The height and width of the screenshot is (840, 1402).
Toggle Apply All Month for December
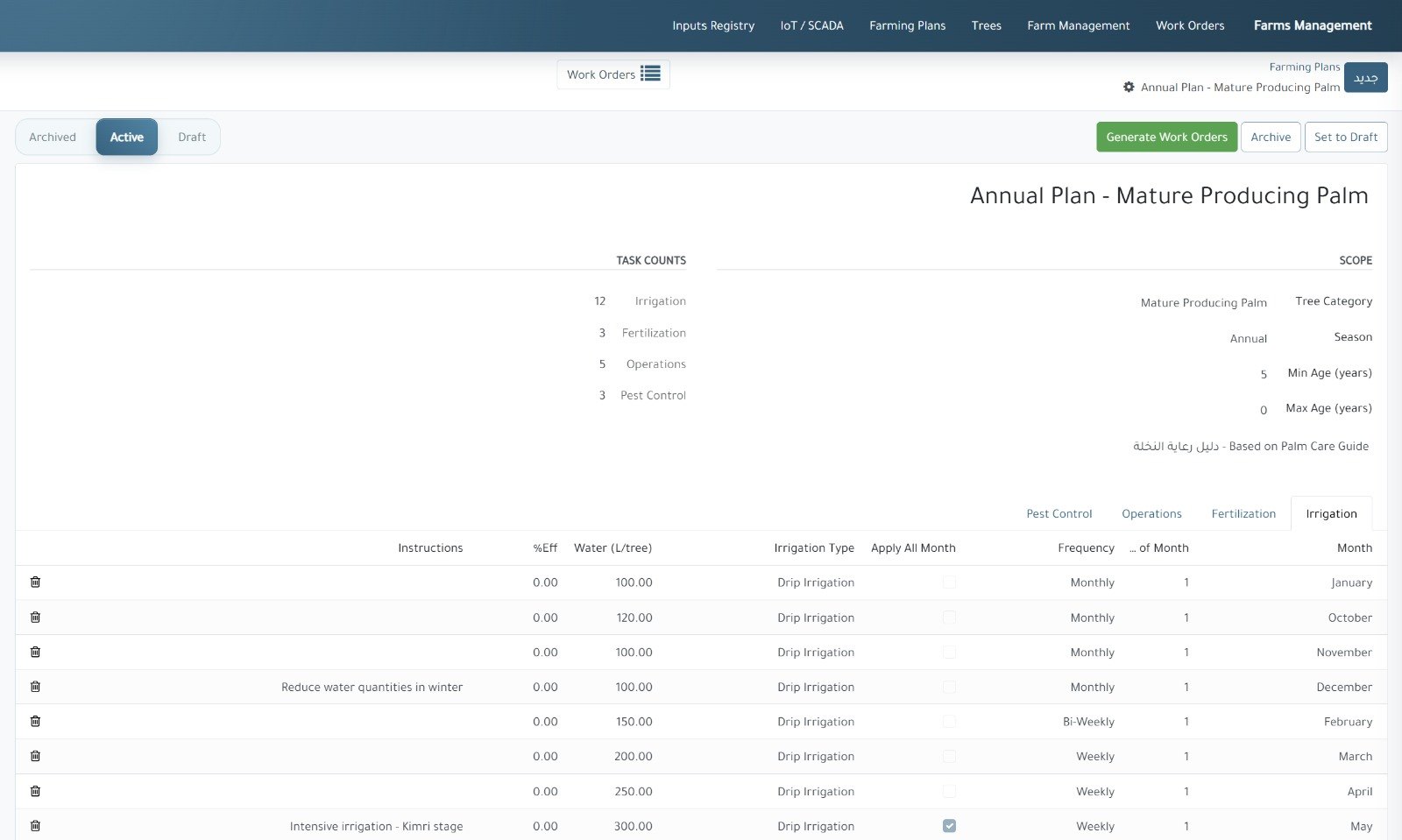point(949,687)
